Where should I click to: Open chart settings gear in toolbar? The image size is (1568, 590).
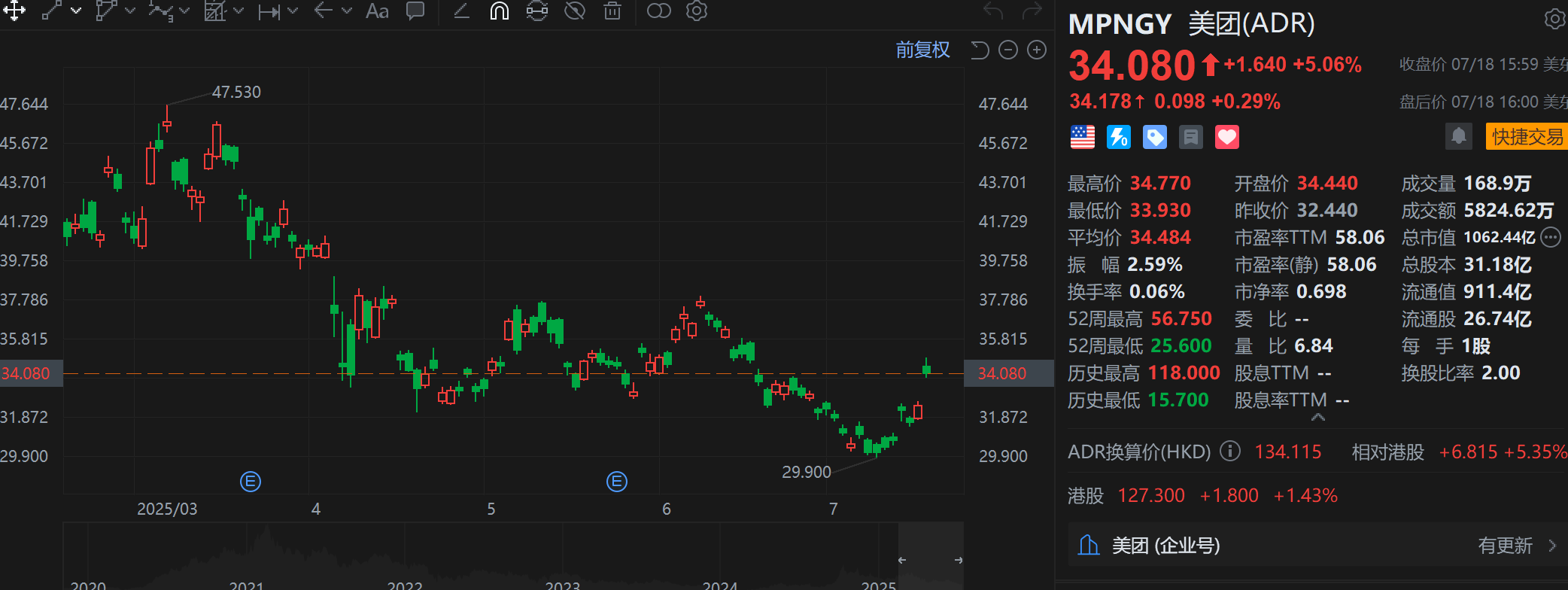tap(697, 11)
